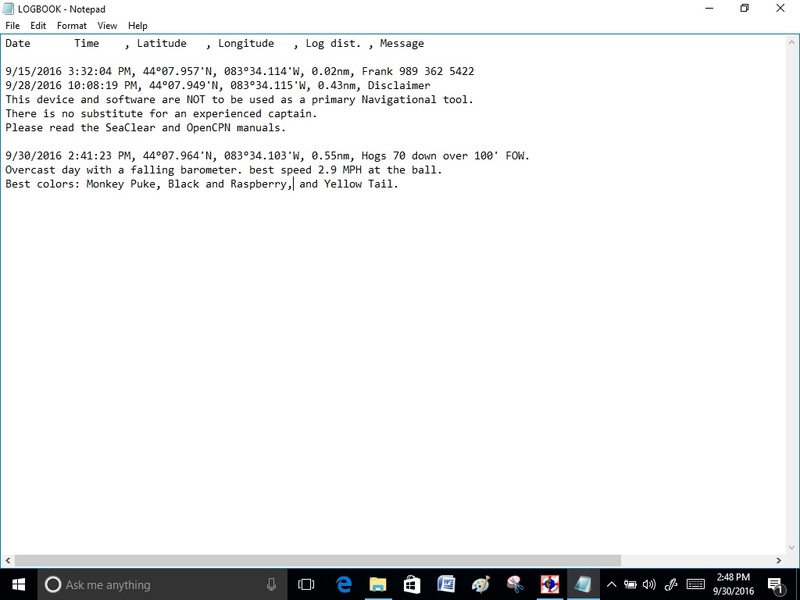
Task: Open the touch keyboard from the tray
Action: click(x=696, y=584)
